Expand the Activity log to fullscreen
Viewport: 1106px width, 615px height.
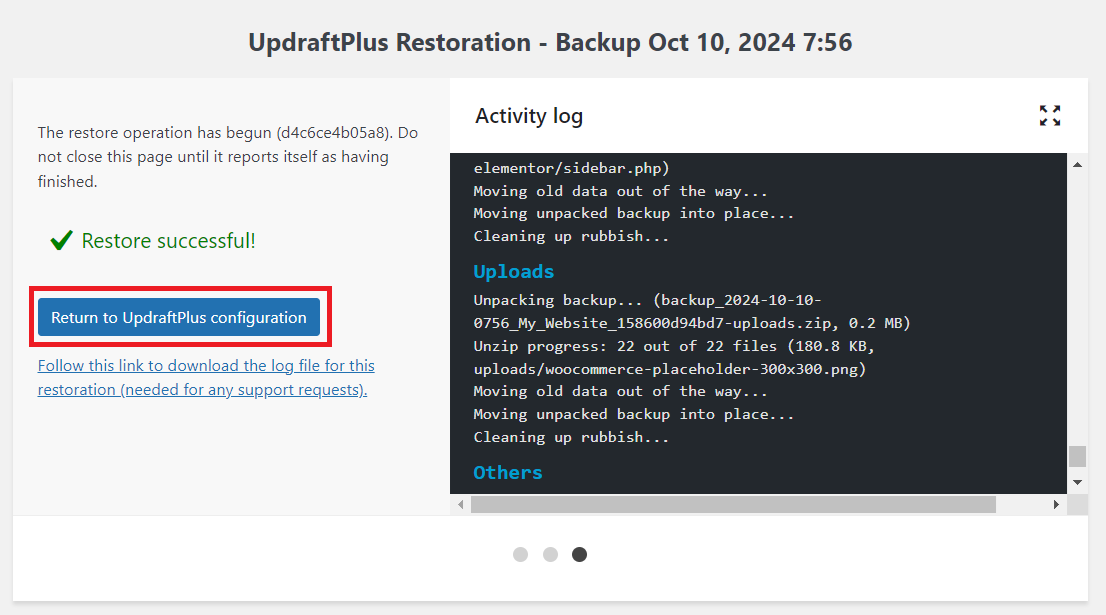pos(1050,116)
